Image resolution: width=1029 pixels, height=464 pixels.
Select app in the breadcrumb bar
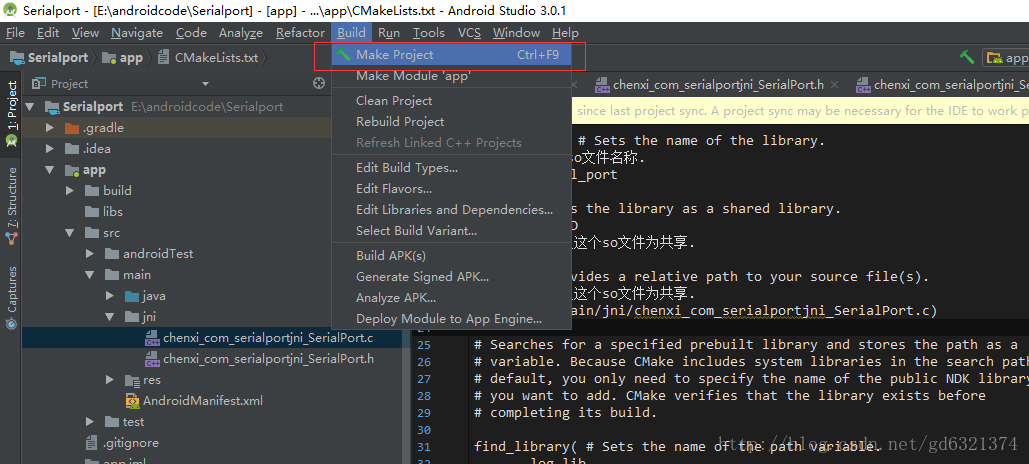[131, 58]
